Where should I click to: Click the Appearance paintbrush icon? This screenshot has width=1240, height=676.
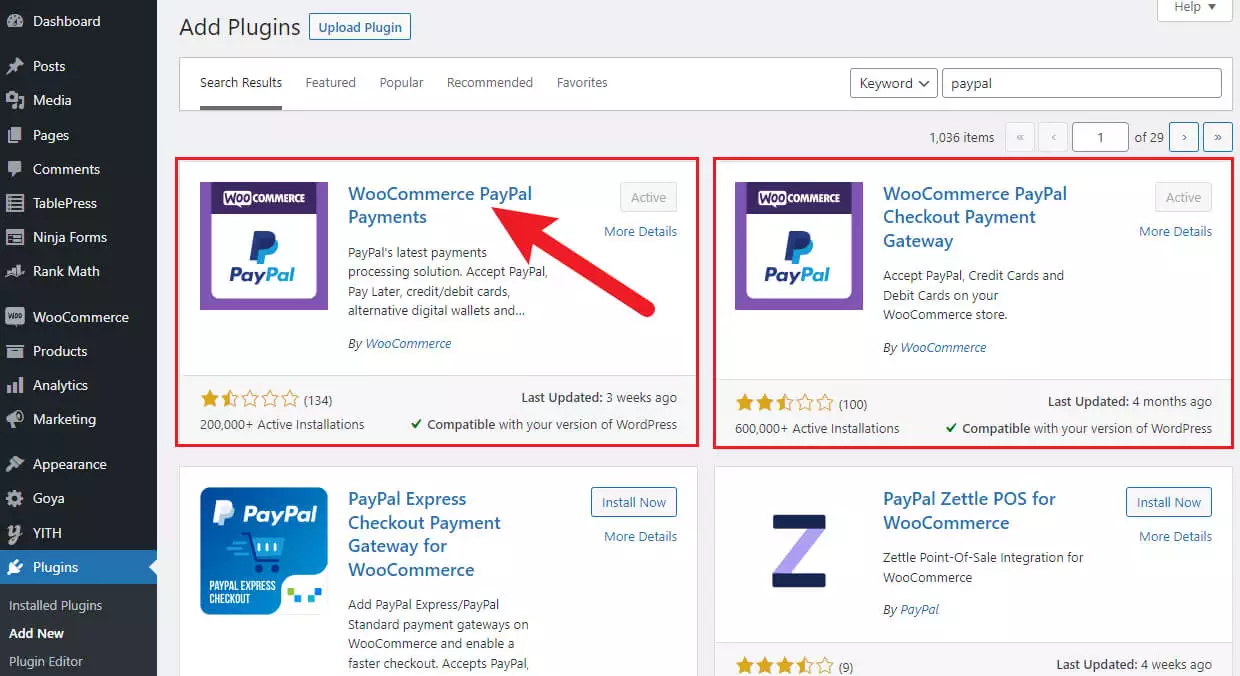tap(15, 464)
